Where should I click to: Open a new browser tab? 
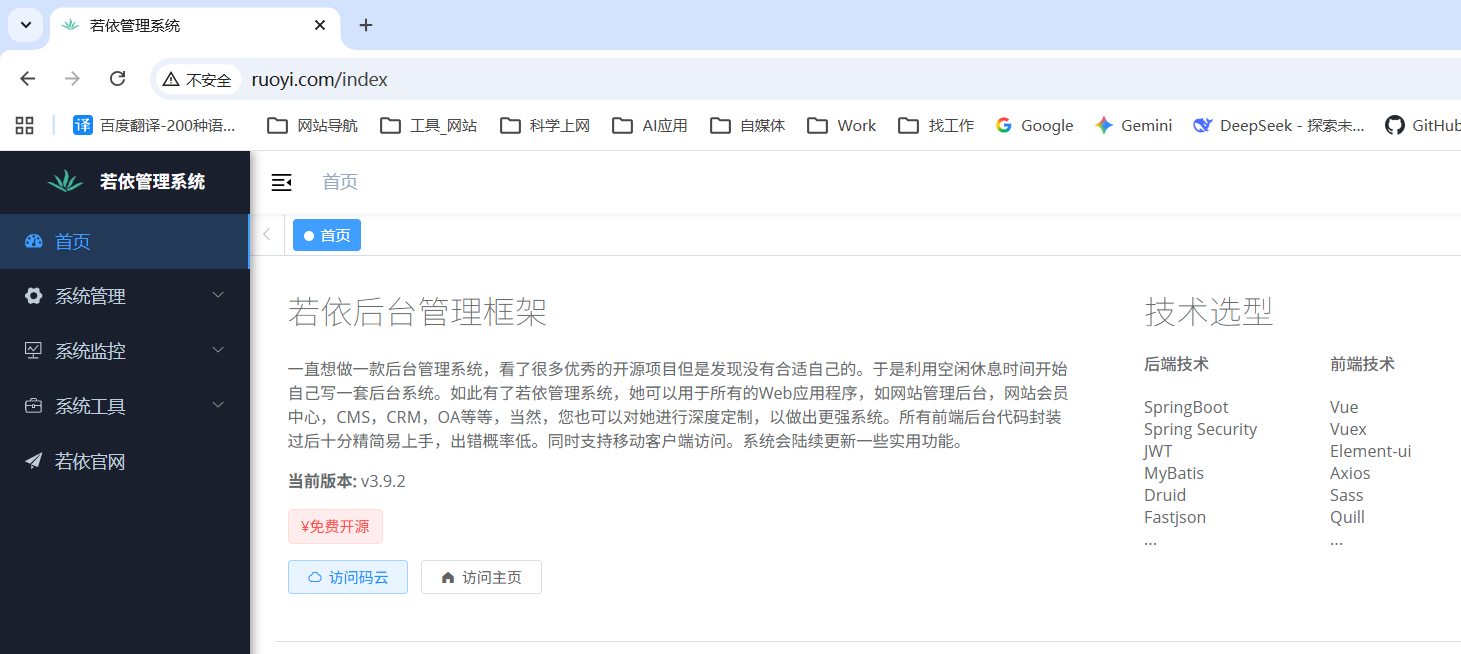click(x=366, y=25)
